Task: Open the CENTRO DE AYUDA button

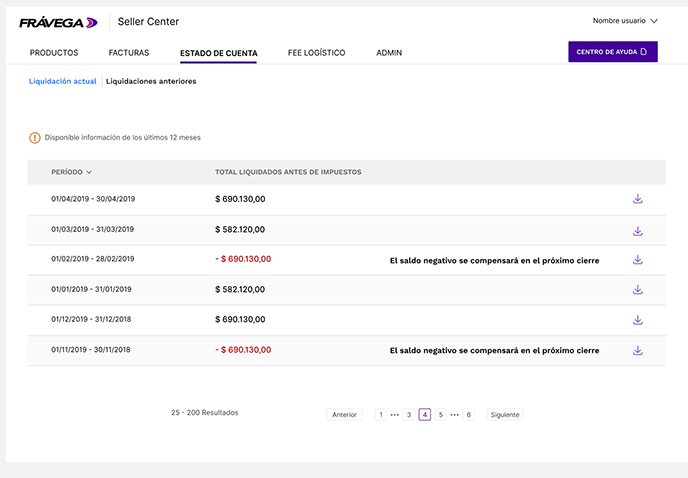Action: point(613,52)
